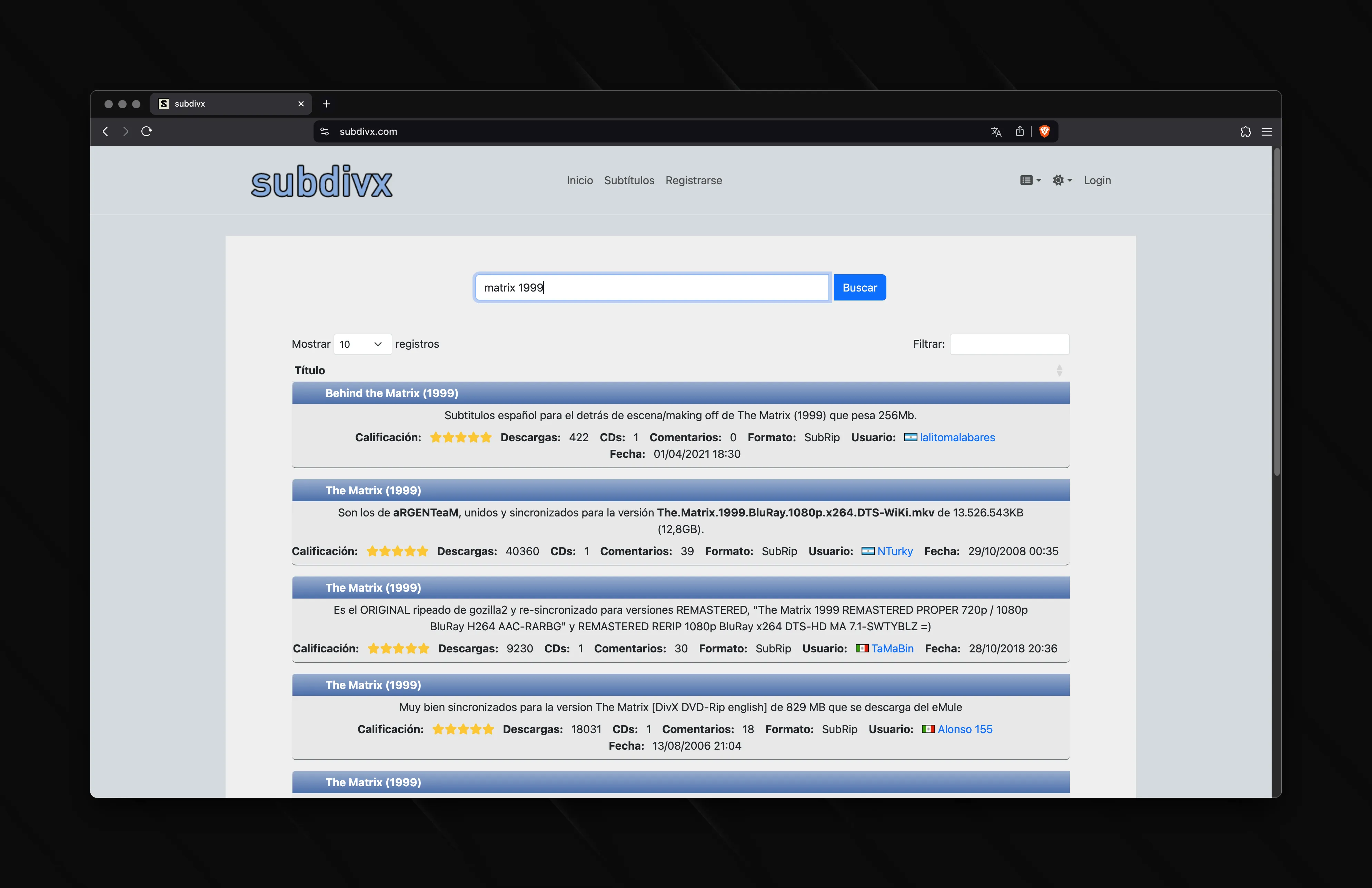Open Subtítulos section

(x=629, y=180)
